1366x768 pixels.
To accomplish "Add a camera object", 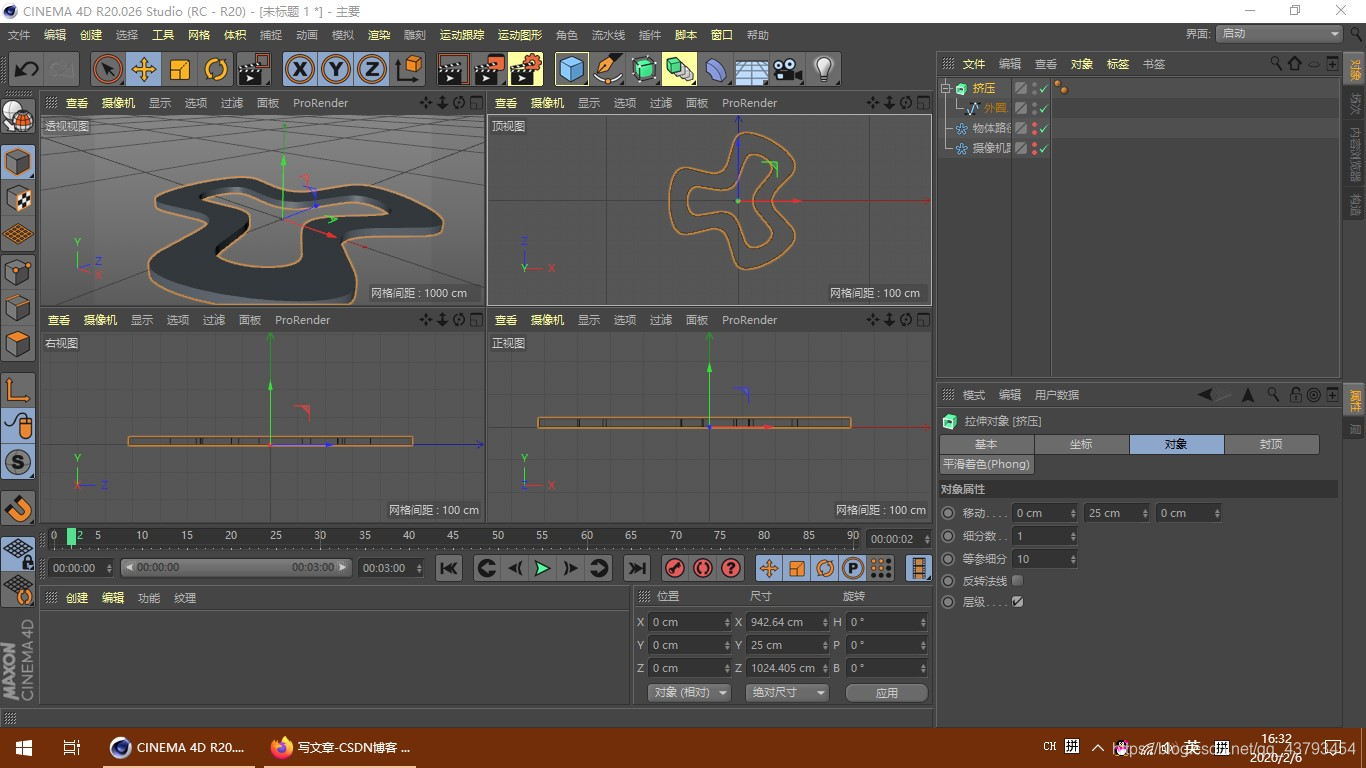I will click(787, 70).
